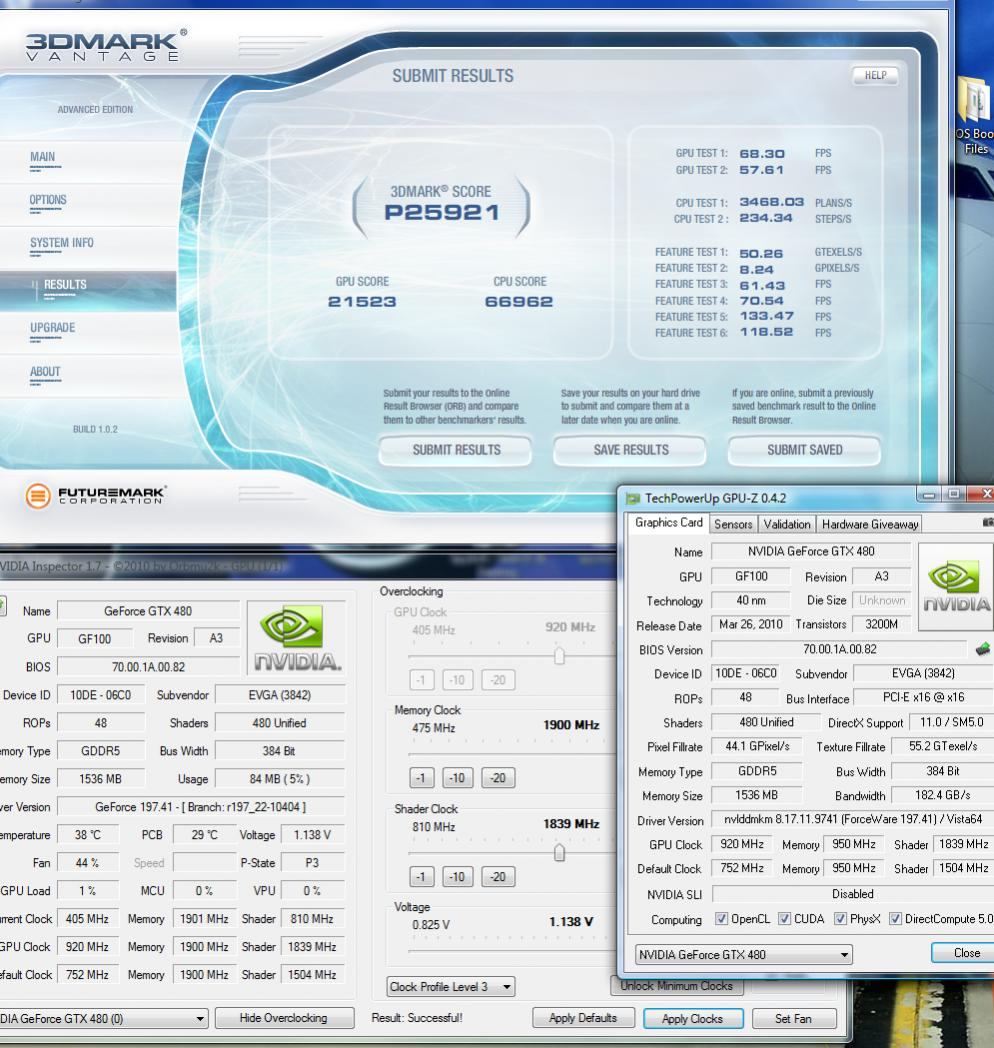994x1048 pixels.
Task: Toggle the PhysX checkbox in GPU-Z
Action: point(840,919)
